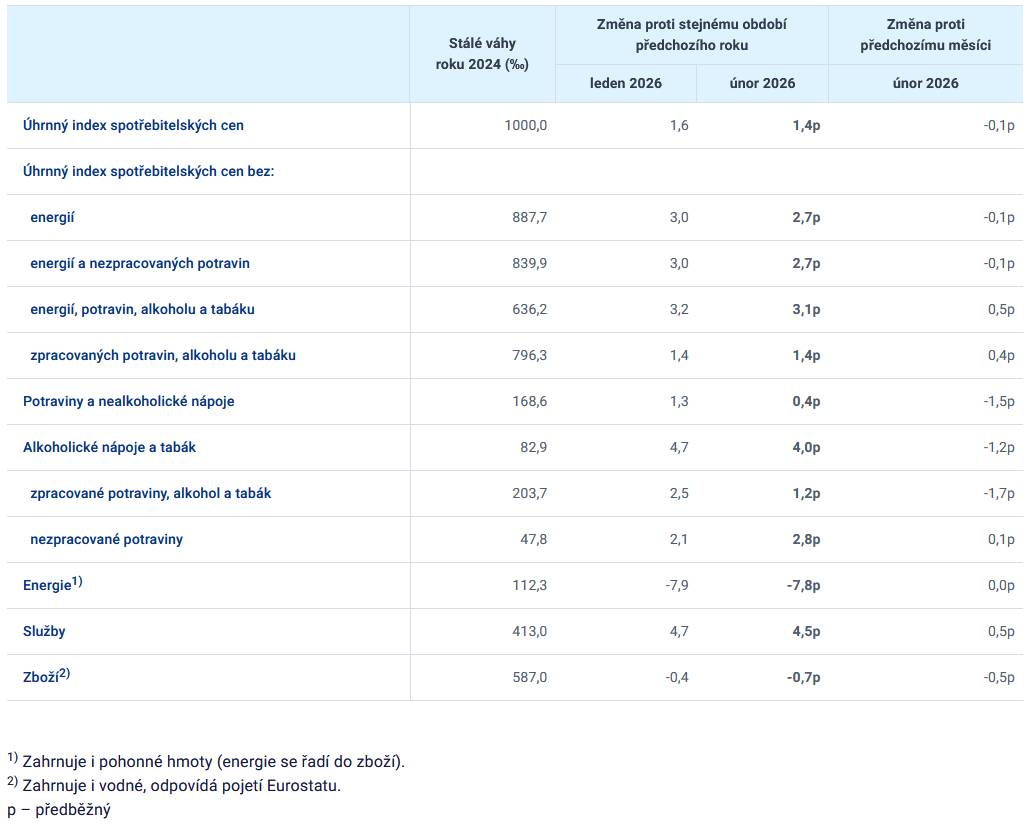Click the 'energií a nezpracovaných potravin' row label
Viewport: 1029px width, 827px height.
pyautogui.click(x=140, y=264)
